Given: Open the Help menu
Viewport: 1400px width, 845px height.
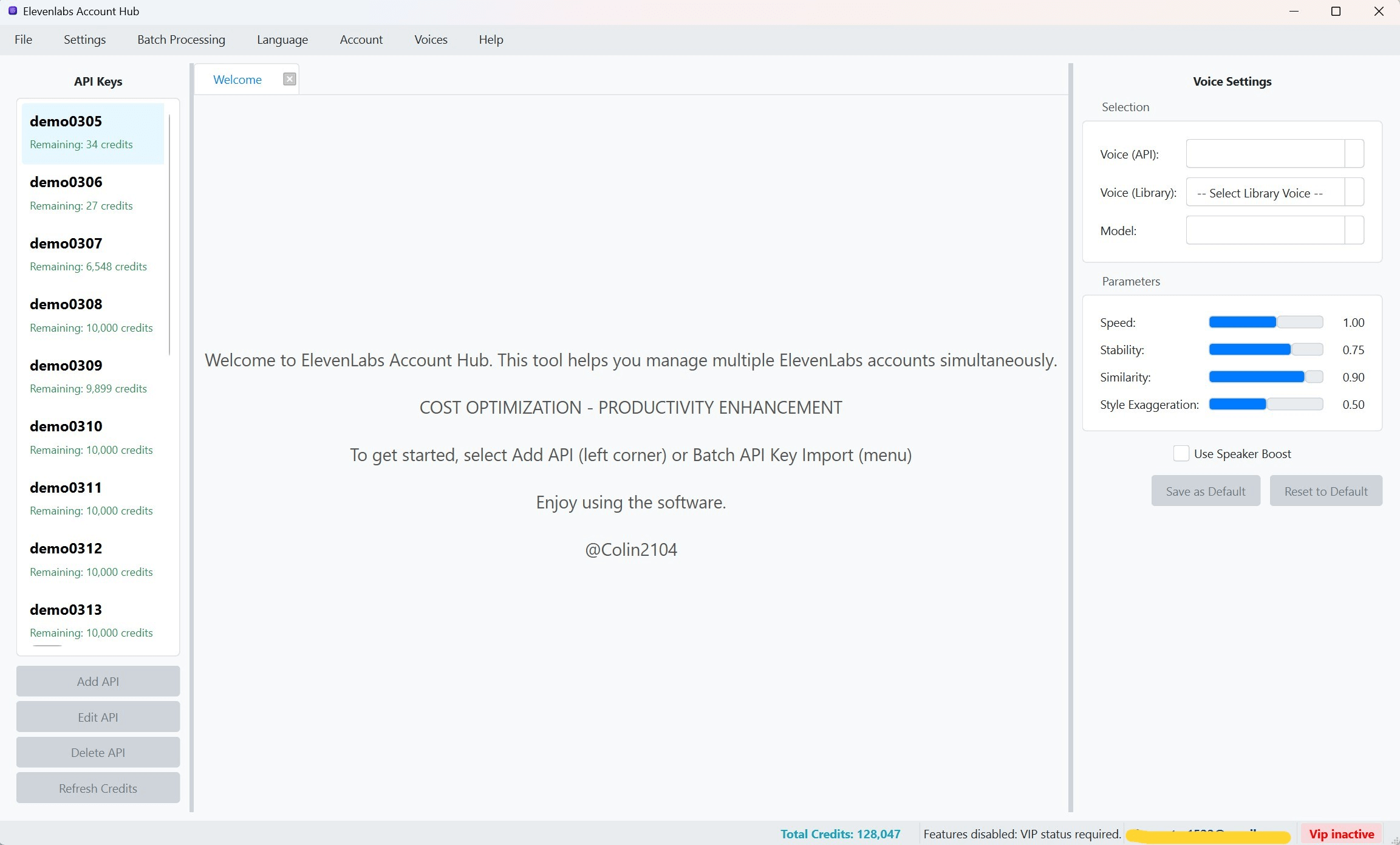Looking at the screenshot, I should (x=491, y=39).
